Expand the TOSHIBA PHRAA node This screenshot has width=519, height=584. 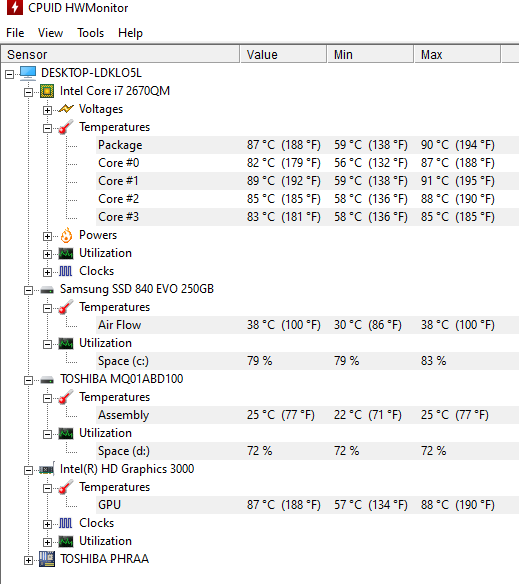click(28, 560)
